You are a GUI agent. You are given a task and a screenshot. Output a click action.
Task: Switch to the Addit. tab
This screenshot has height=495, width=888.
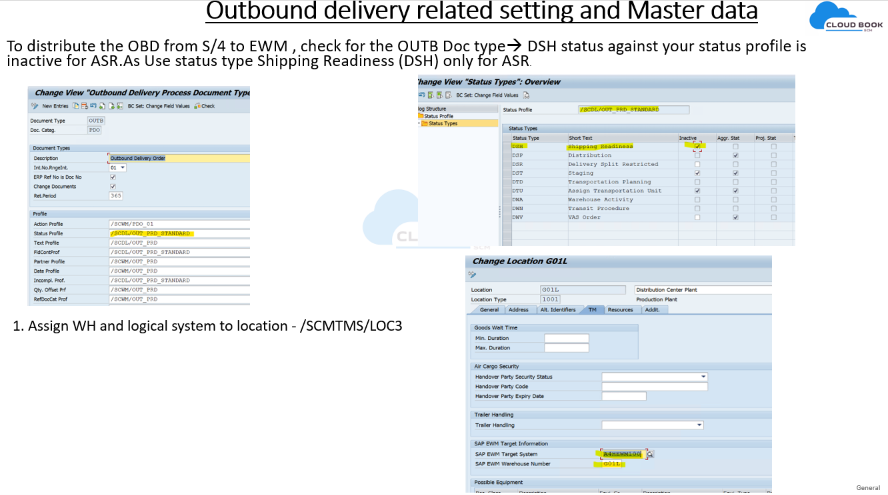tap(652, 310)
